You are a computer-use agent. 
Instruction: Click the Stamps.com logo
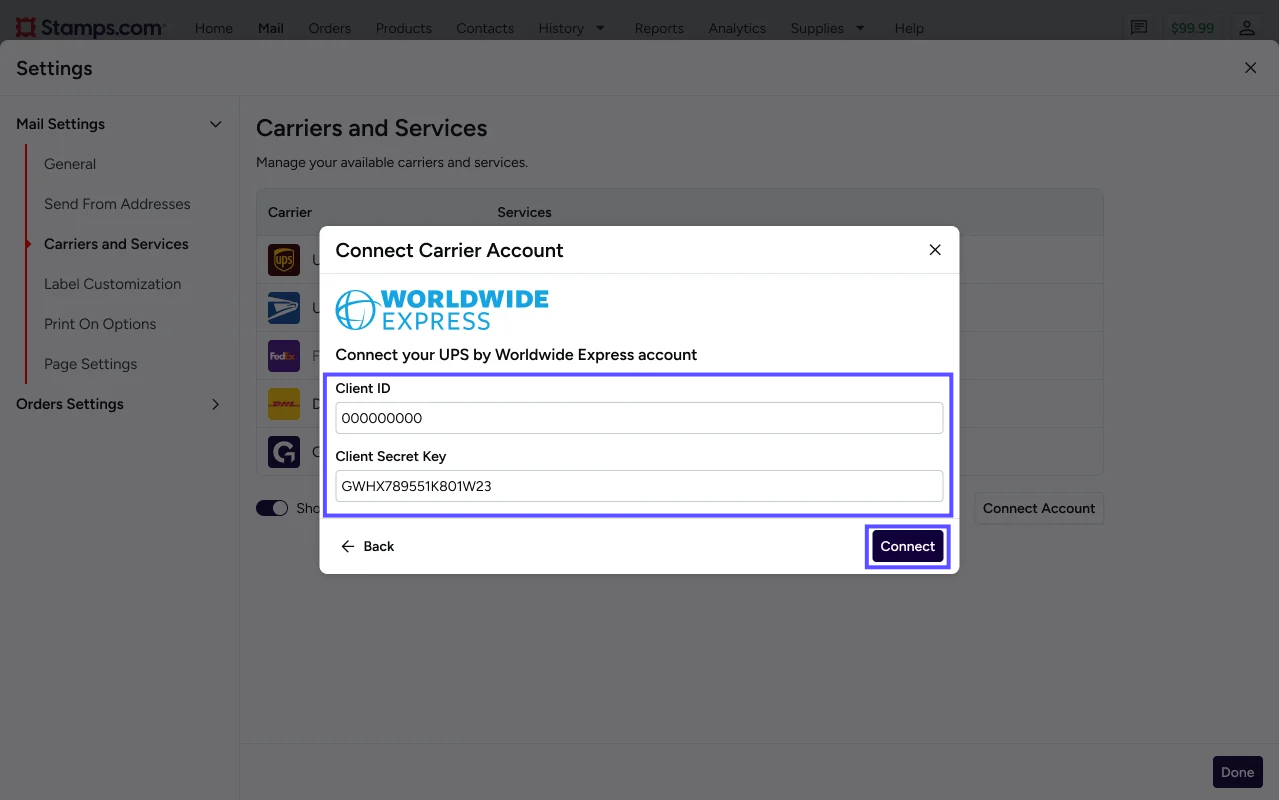[x=91, y=27]
